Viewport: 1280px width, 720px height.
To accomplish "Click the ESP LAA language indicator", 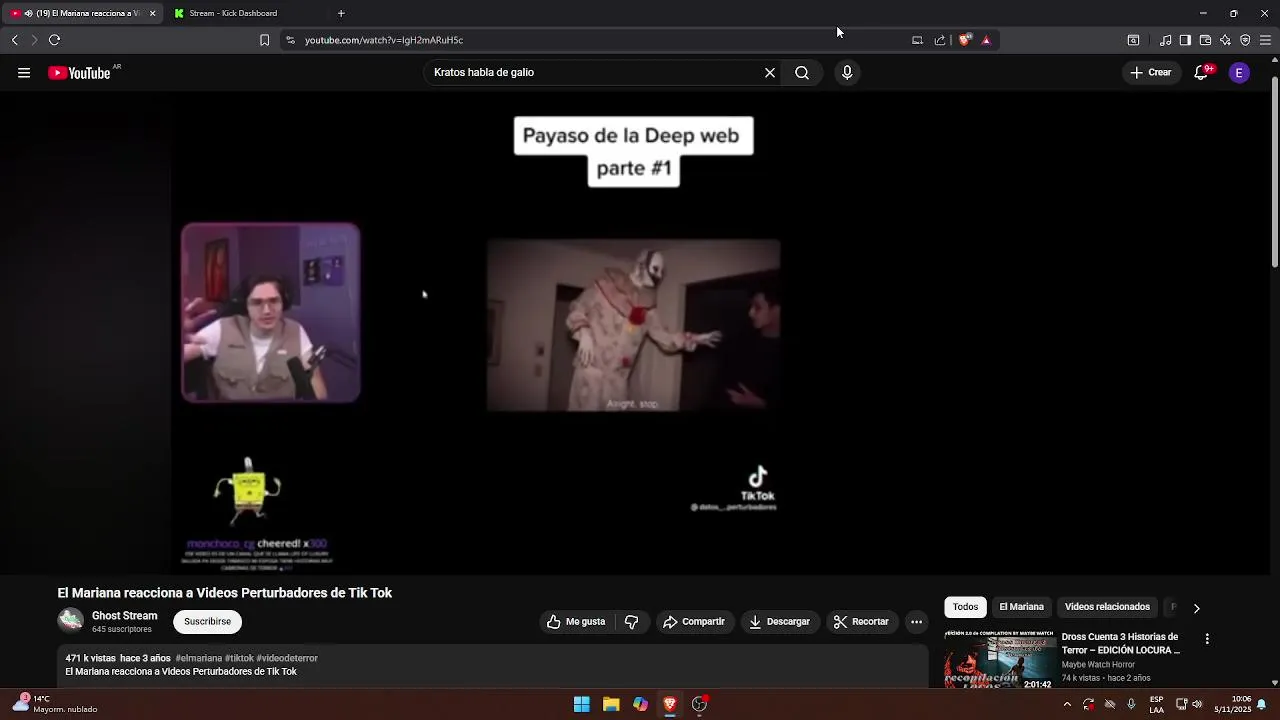I will click(1156, 704).
